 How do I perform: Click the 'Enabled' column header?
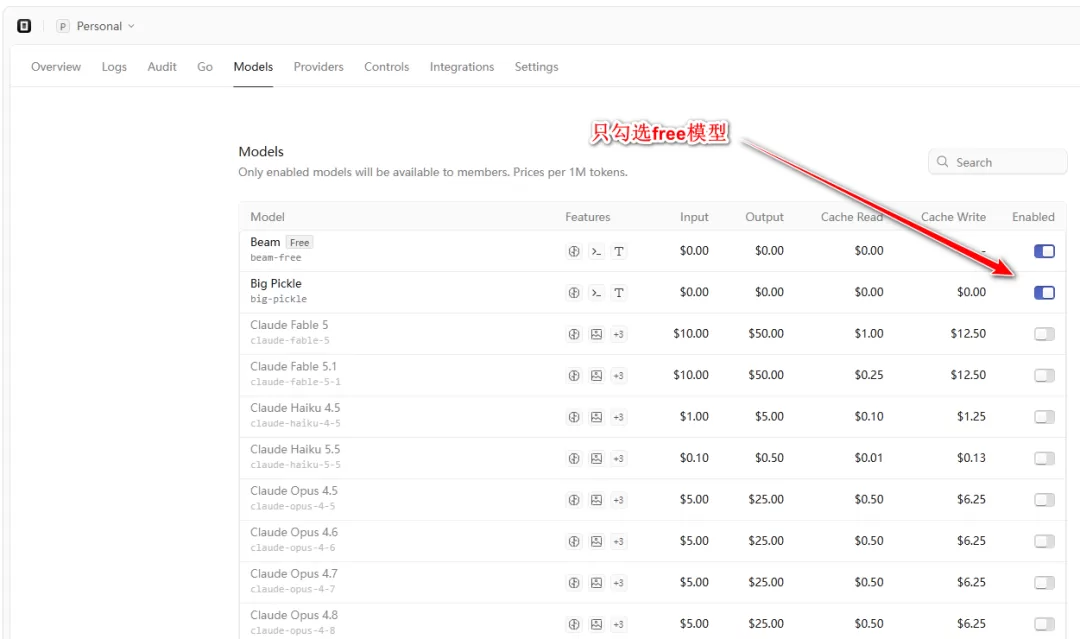1033,217
